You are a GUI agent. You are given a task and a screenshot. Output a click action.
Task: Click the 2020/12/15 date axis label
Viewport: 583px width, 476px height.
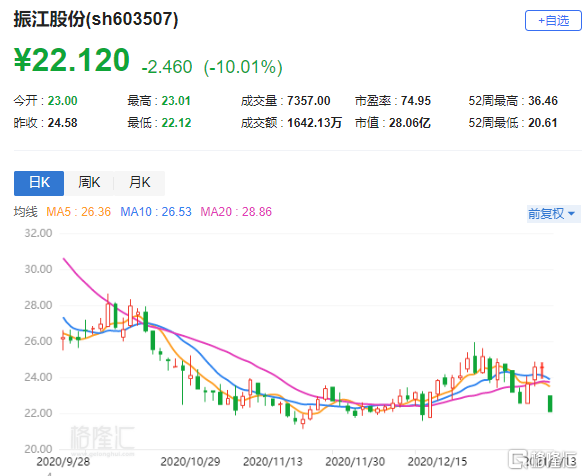pos(437,462)
